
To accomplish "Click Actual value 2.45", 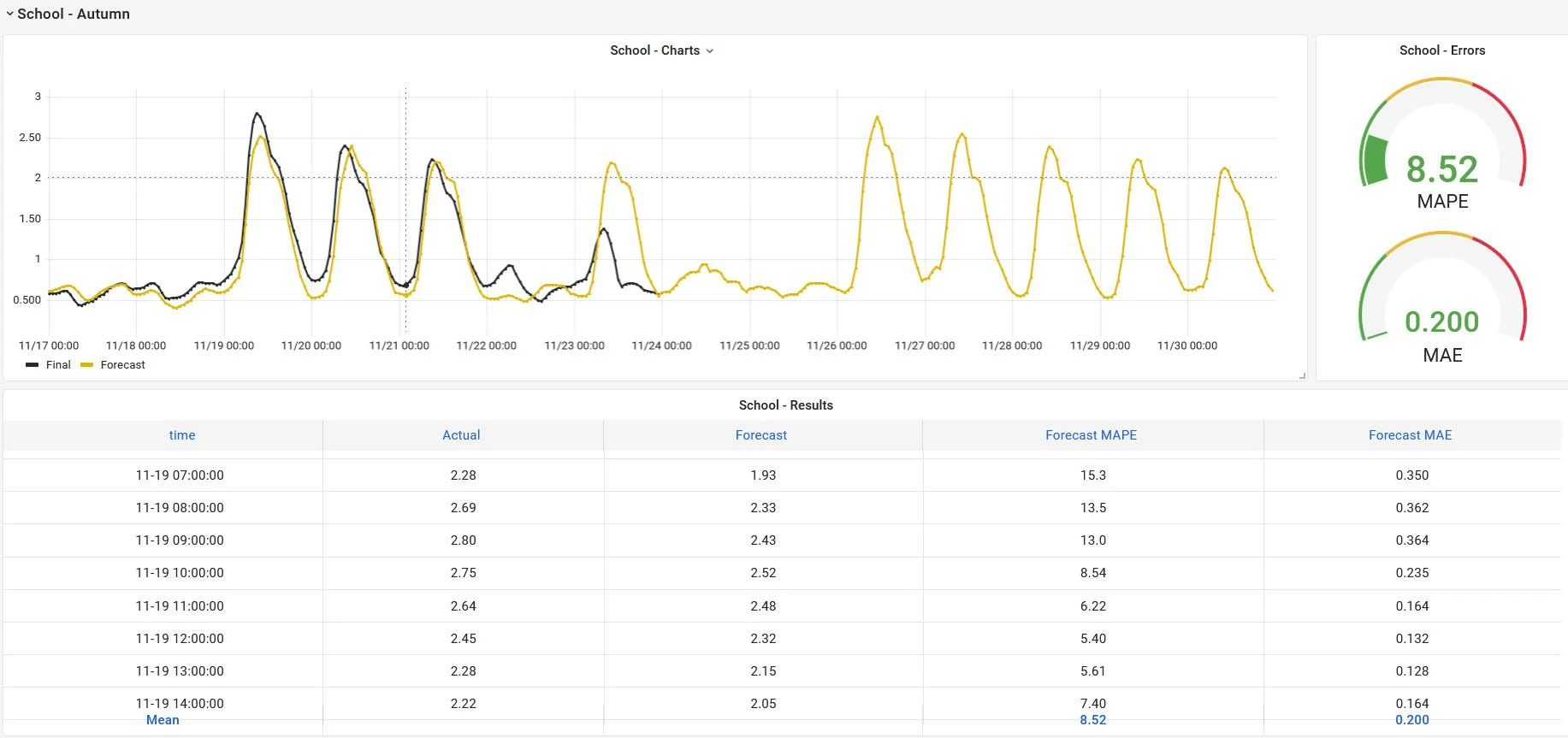I will pos(464,639).
